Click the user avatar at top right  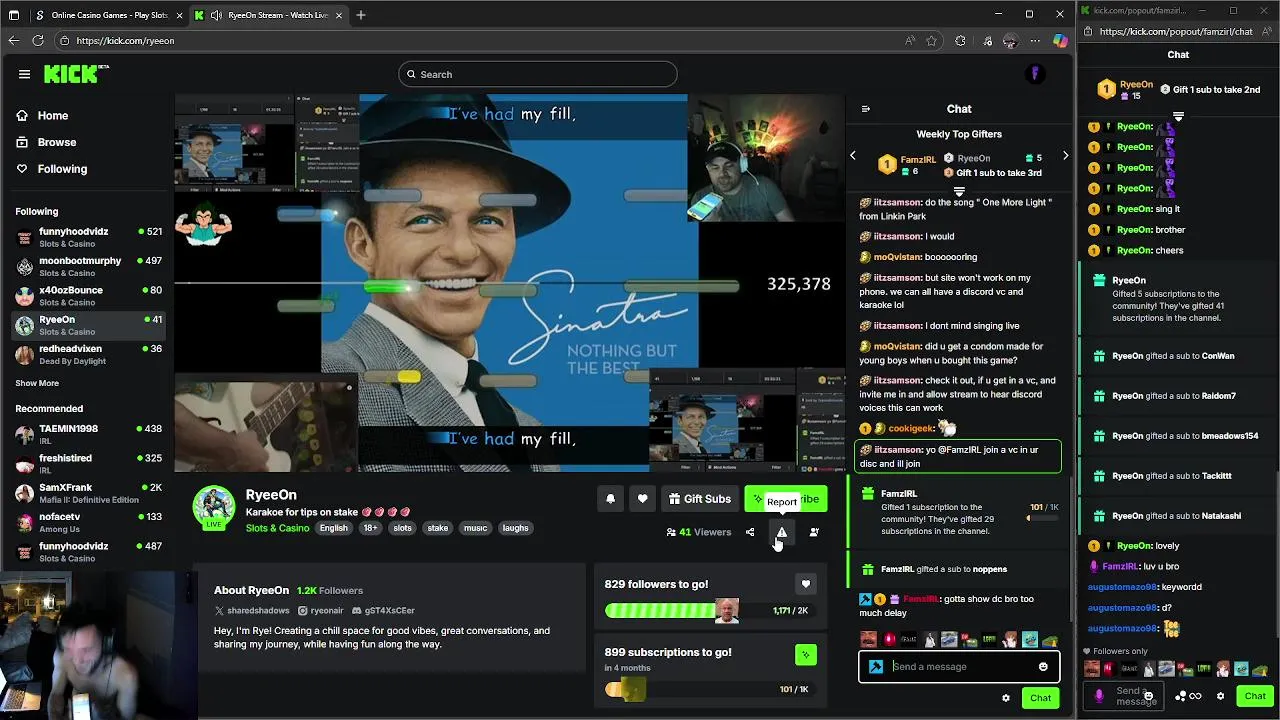1035,74
